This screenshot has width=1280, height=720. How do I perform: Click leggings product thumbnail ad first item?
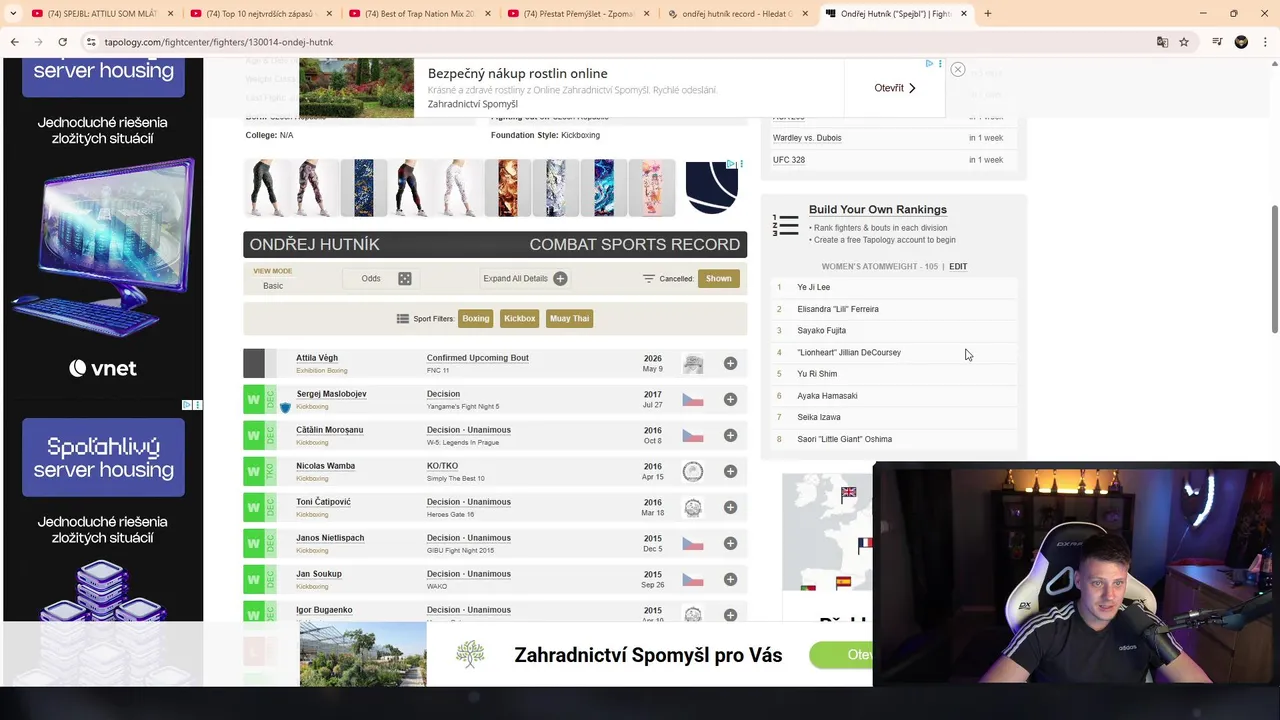click(267, 188)
